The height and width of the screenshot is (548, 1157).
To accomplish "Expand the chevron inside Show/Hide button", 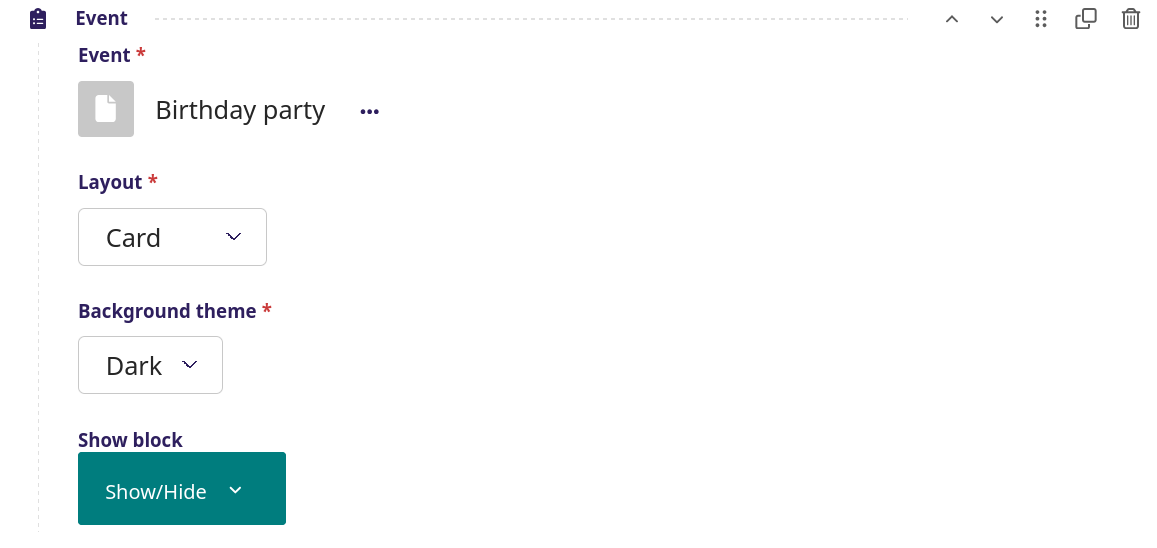I will pyautogui.click(x=235, y=490).
